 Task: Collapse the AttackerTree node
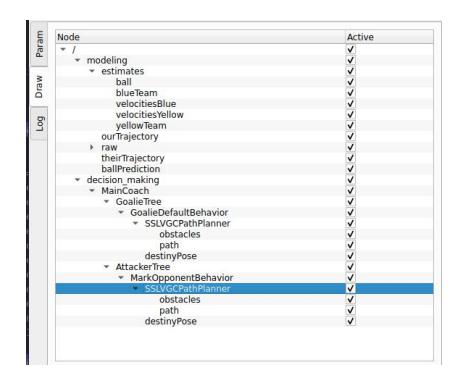coord(107,267)
